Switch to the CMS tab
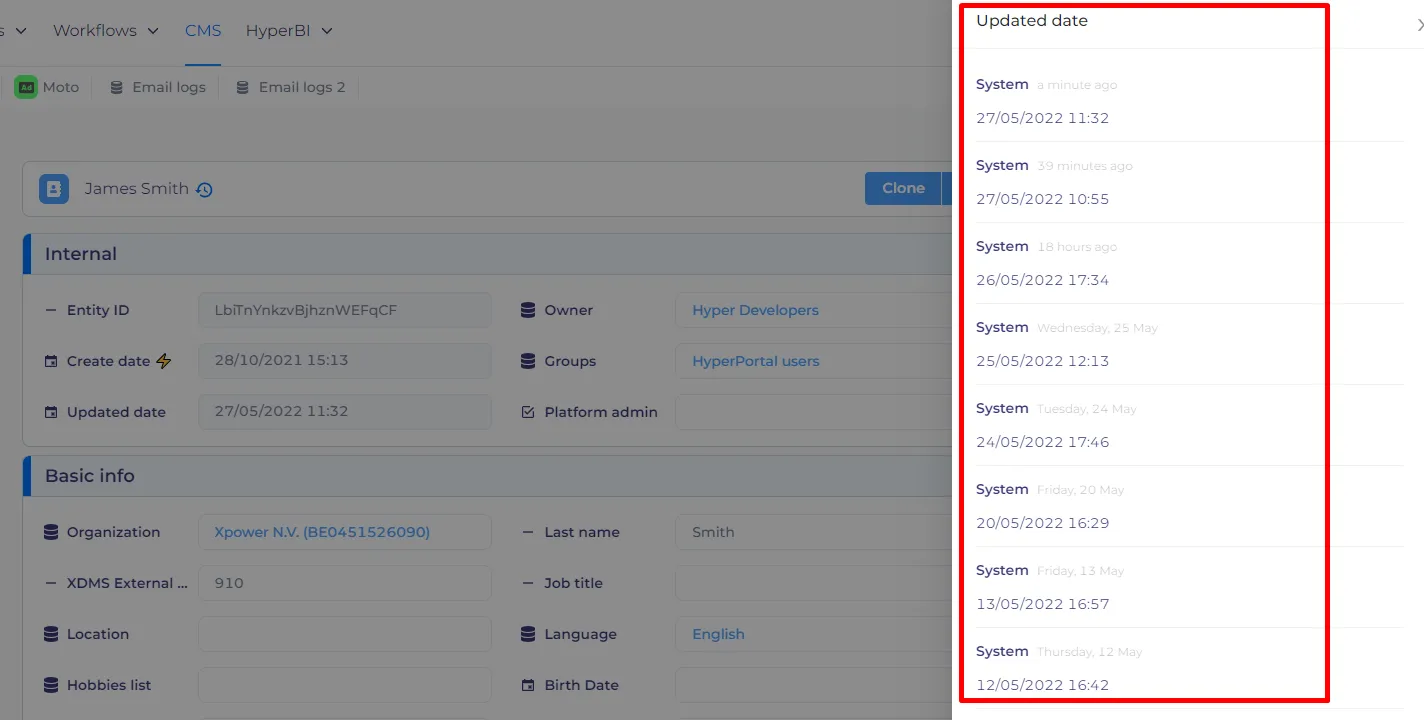Screen dimensions: 1424x720 [203, 31]
